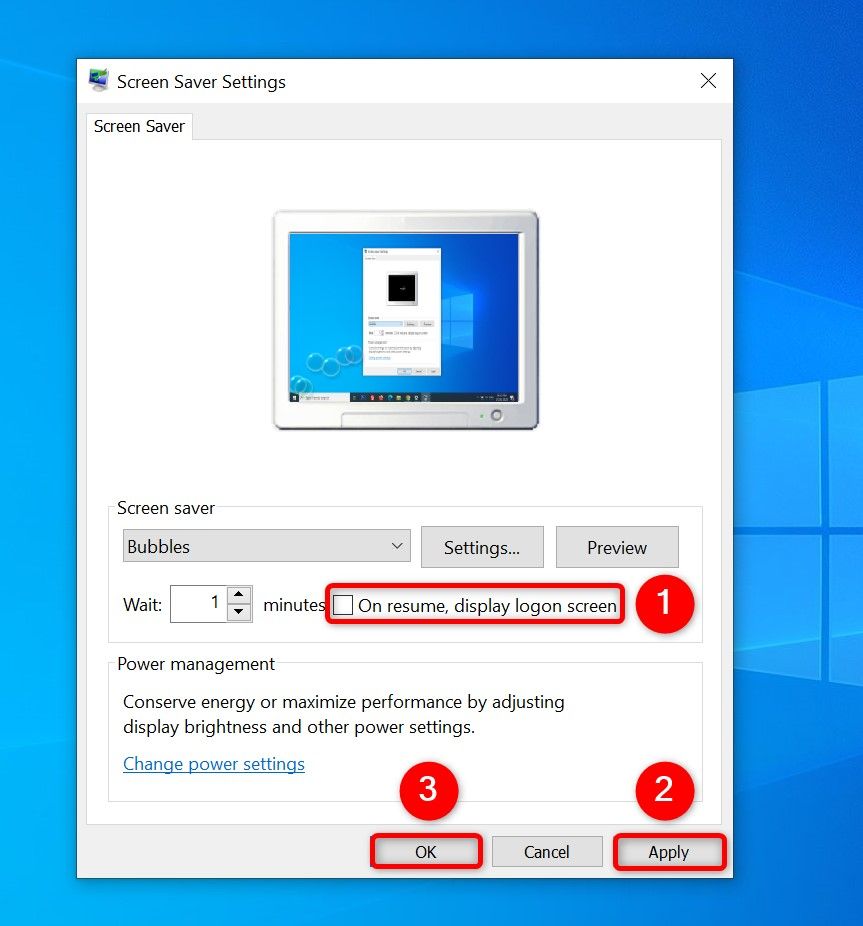This screenshot has width=863, height=926.
Task: Preview the Bubbles screen saver
Action: tap(617, 546)
